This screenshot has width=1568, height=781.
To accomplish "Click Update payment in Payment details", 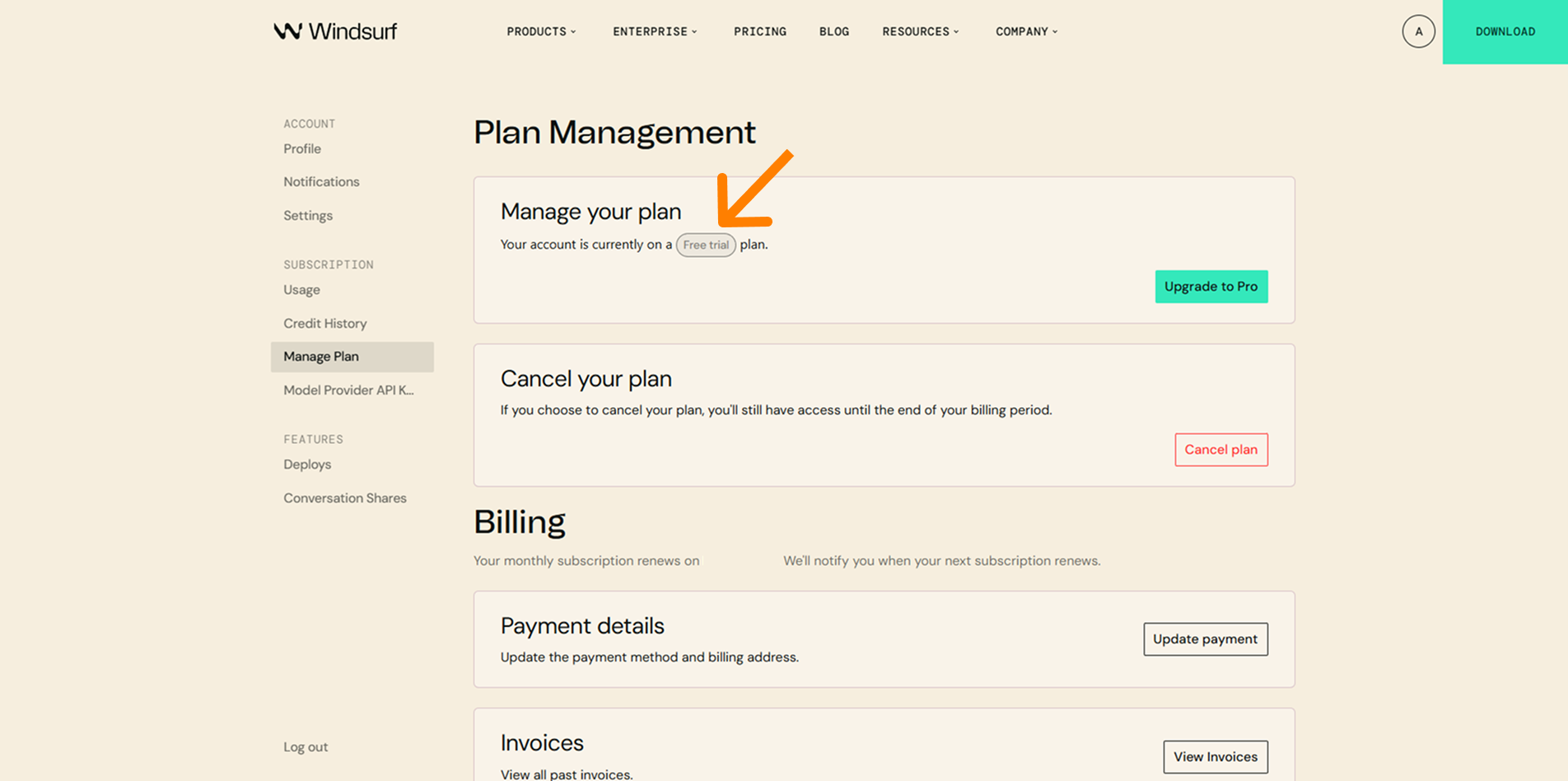I will pyautogui.click(x=1205, y=638).
